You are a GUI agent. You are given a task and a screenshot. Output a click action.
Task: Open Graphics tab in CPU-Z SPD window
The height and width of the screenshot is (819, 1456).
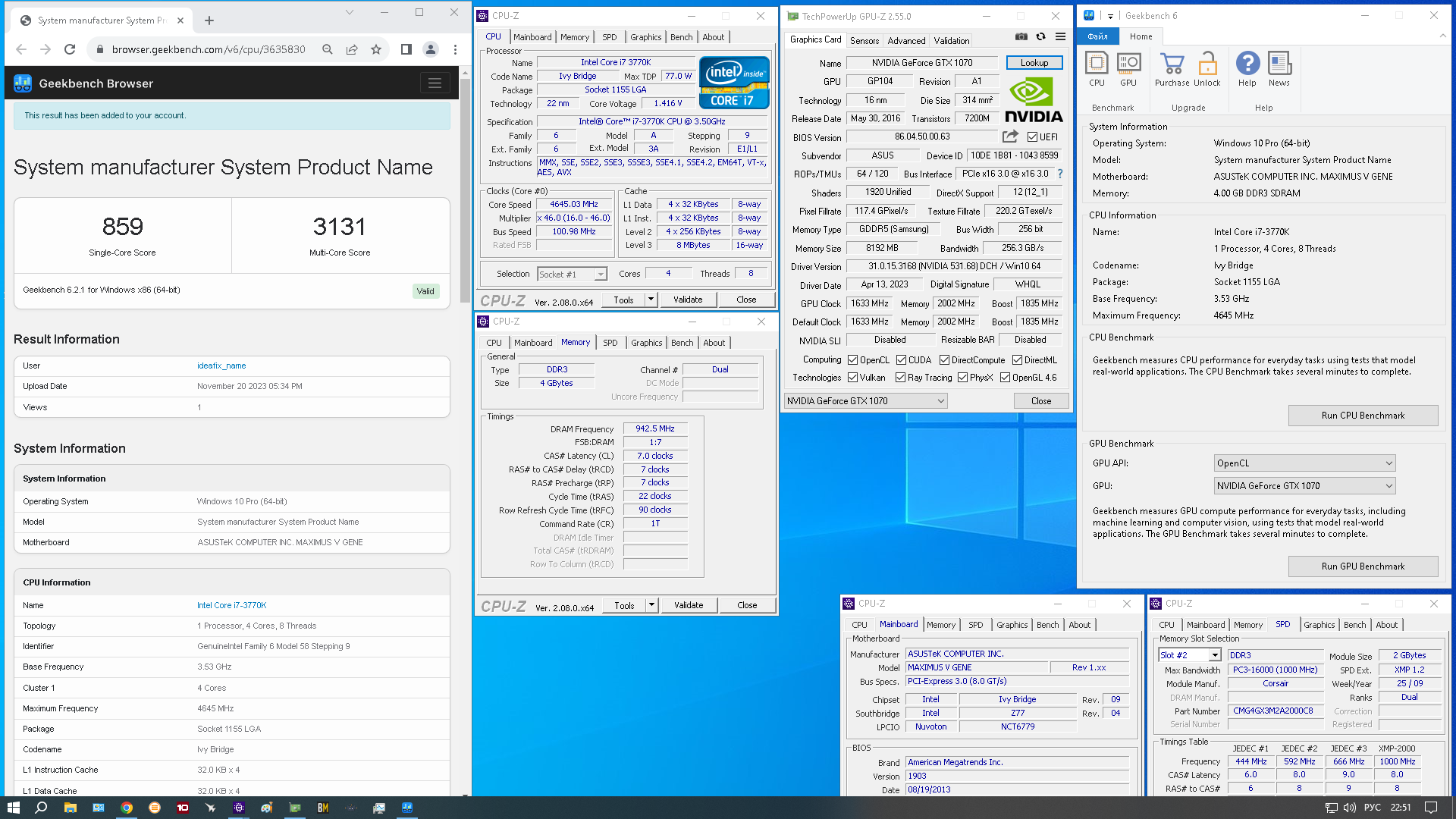1319,625
